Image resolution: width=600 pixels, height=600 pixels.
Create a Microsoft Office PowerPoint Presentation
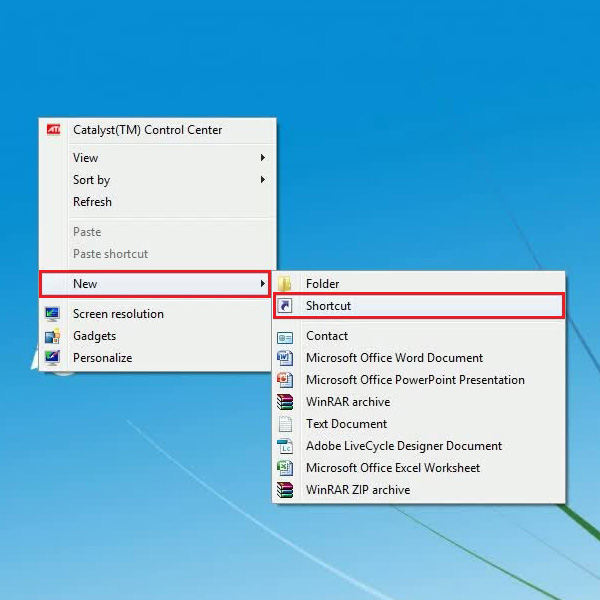[419, 380]
